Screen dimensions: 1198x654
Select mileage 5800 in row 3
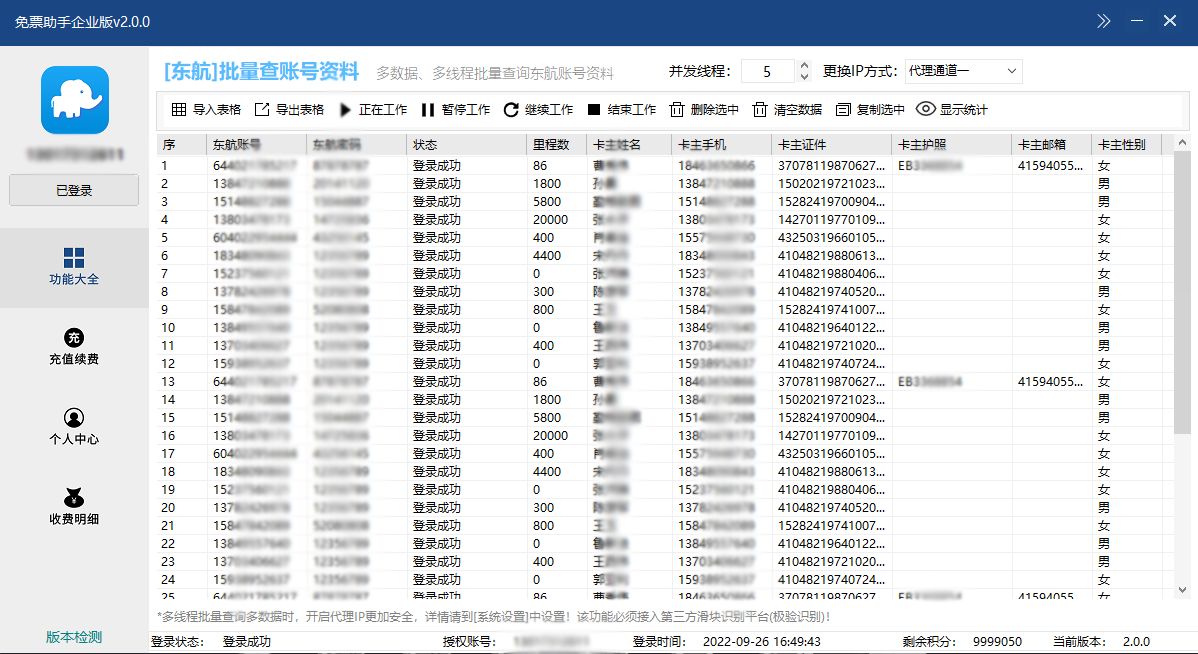(x=547, y=202)
